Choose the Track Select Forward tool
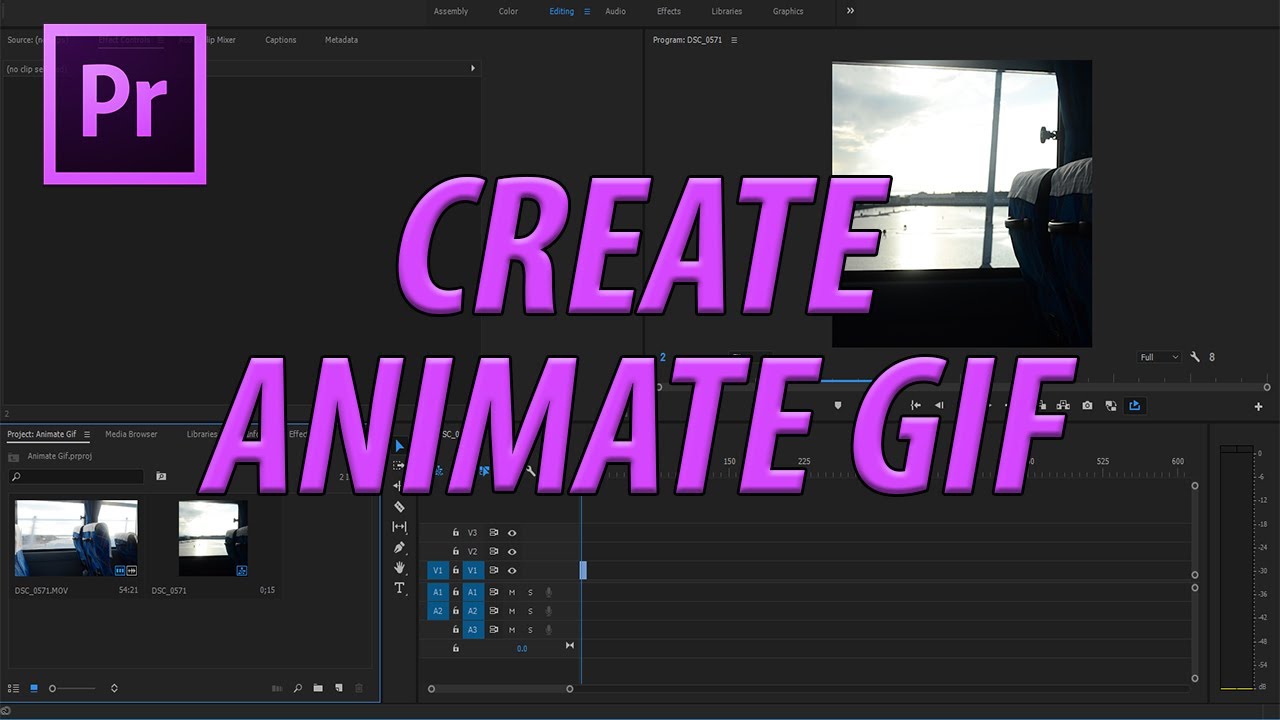 pyautogui.click(x=398, y=465)
